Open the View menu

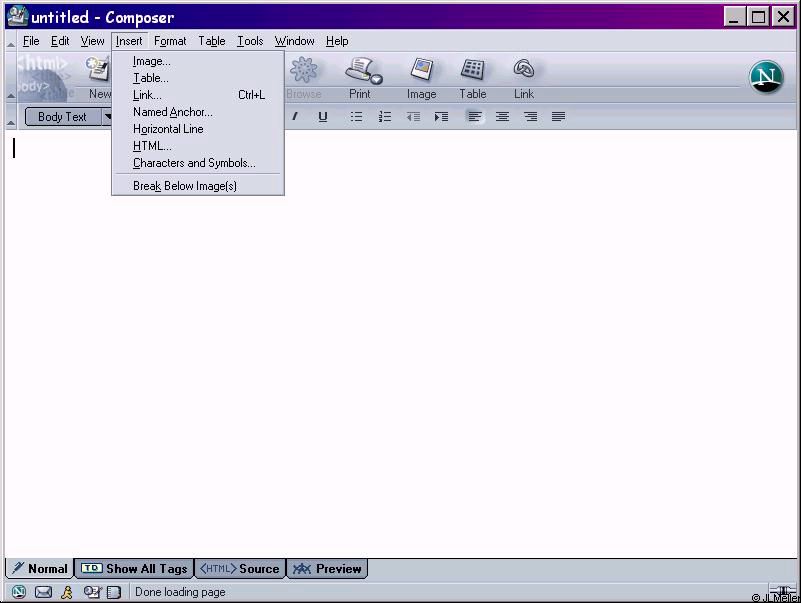[x=92, y=41]
